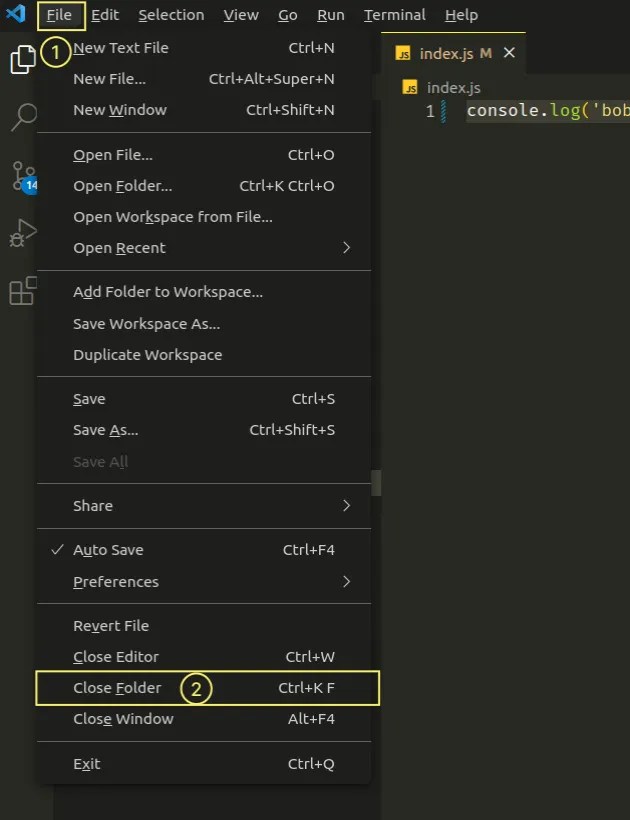Open Source Control showing 14 pending changes

pos(22,175)
